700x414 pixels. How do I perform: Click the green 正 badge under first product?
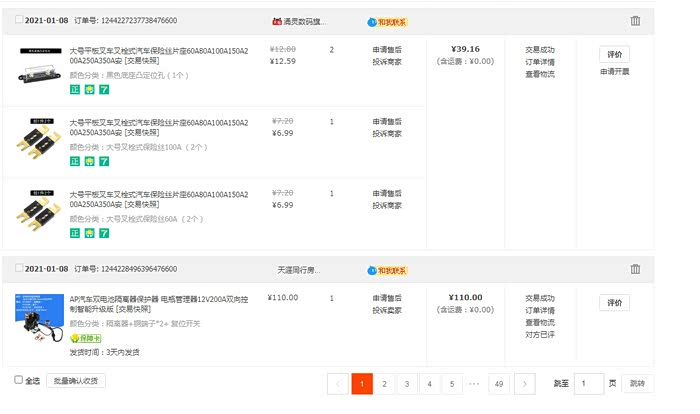(x=75, y=90)
